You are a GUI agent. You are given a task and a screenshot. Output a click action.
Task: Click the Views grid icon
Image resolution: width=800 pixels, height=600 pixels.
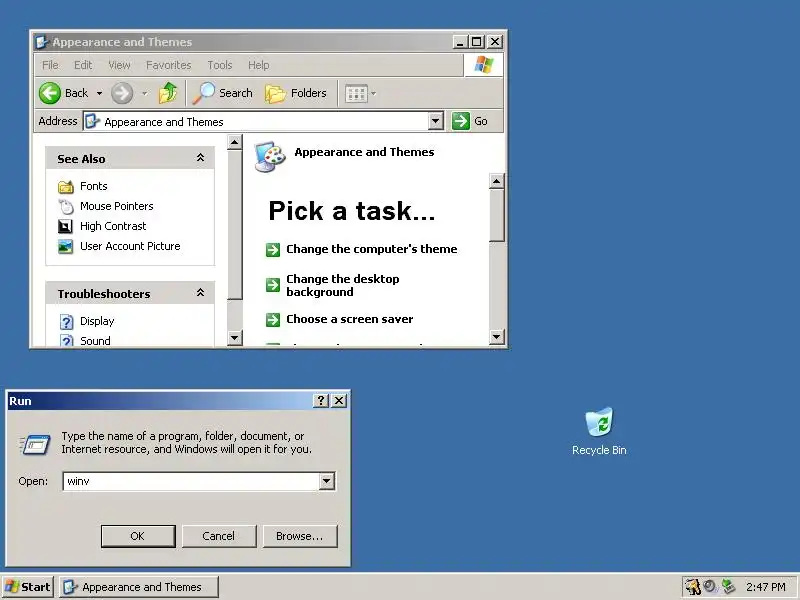click(356, 93)
